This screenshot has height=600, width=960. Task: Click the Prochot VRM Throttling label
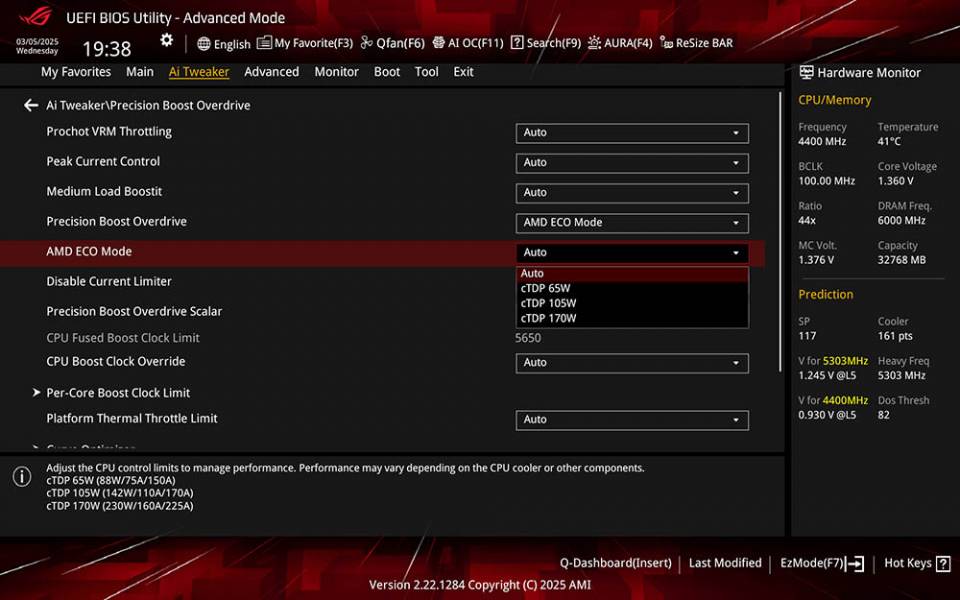pyautogui.click(x=109, y=132)
